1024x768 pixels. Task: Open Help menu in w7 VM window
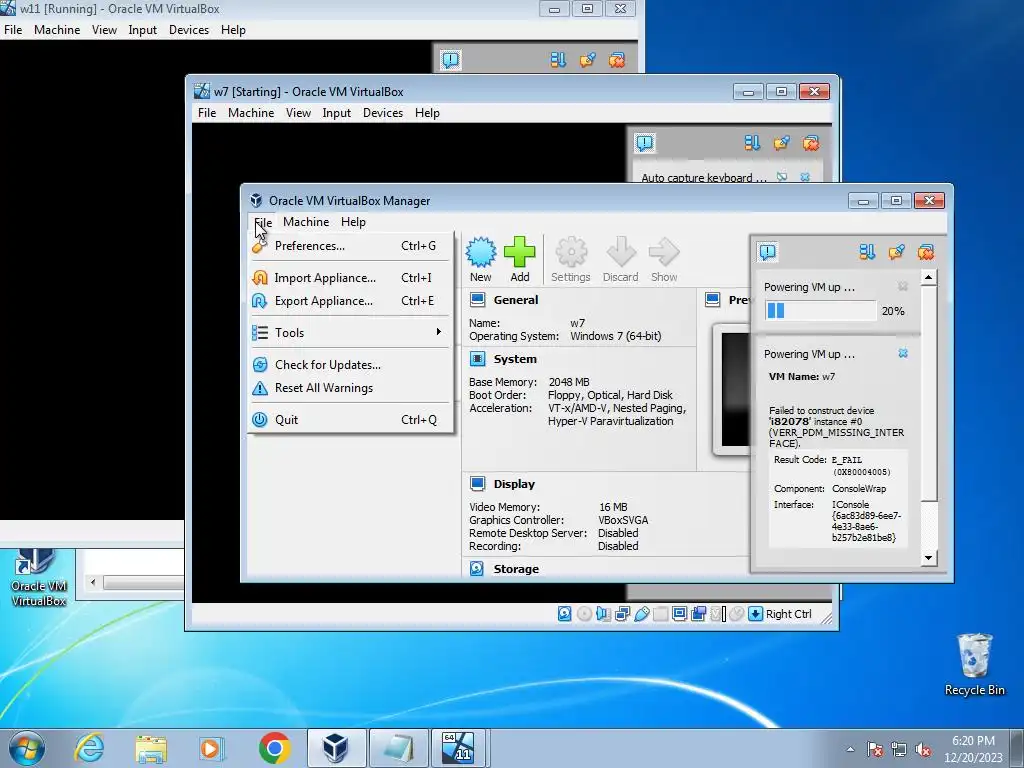[x=427, y=113]
